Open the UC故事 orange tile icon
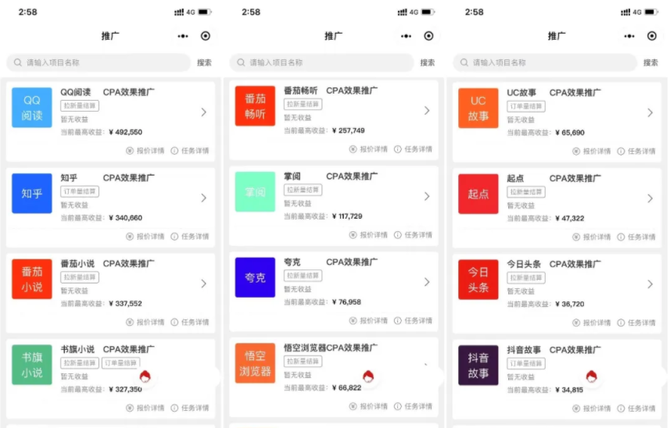 478,108
